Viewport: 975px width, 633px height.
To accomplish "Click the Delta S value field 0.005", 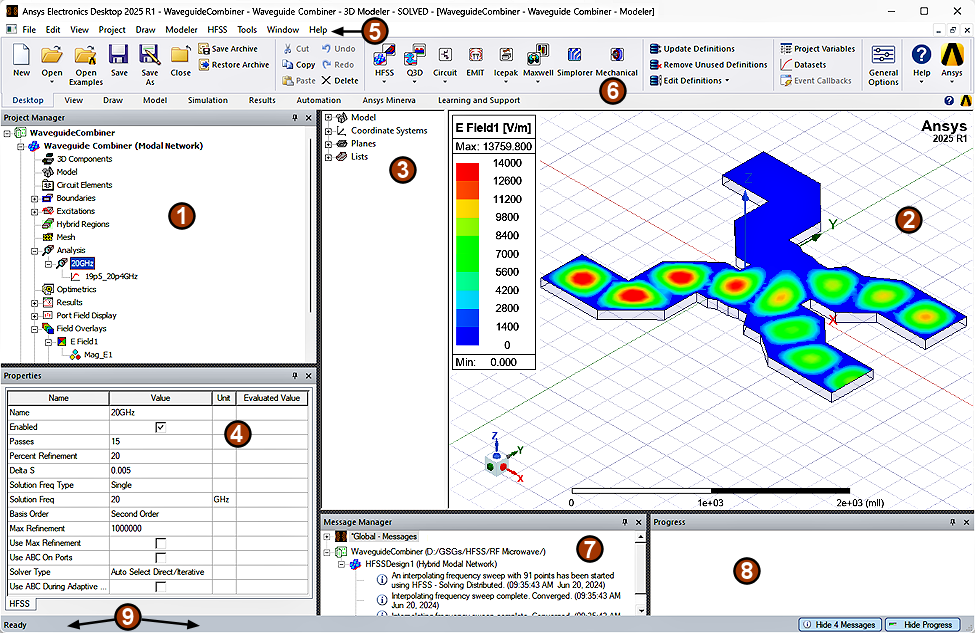I will click(x=160, y=471).
